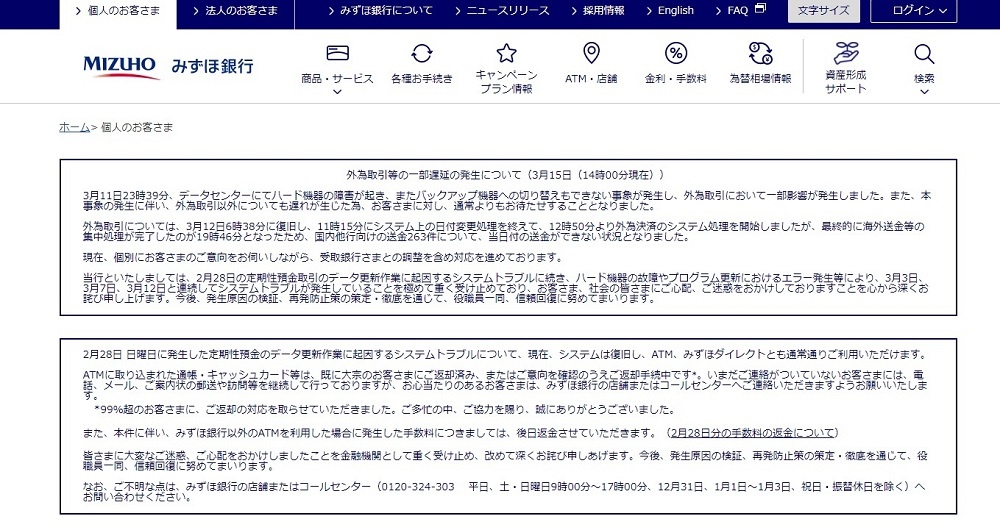Open the ログイン dropdown
The height and width of the screenshot is (530, 1000).
[x=913, y=11]
